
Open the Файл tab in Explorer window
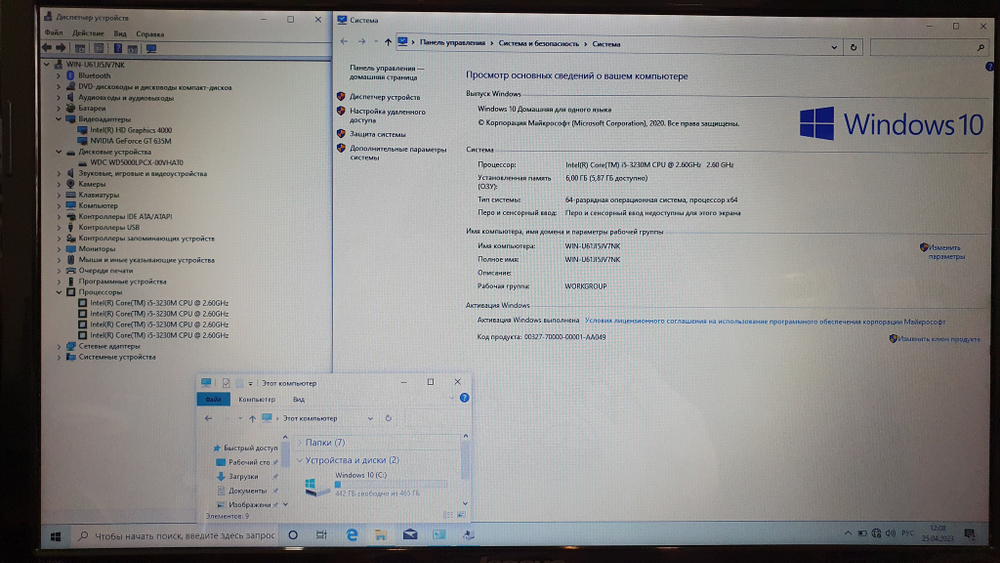pyautogui.click(x=213, y=399)
